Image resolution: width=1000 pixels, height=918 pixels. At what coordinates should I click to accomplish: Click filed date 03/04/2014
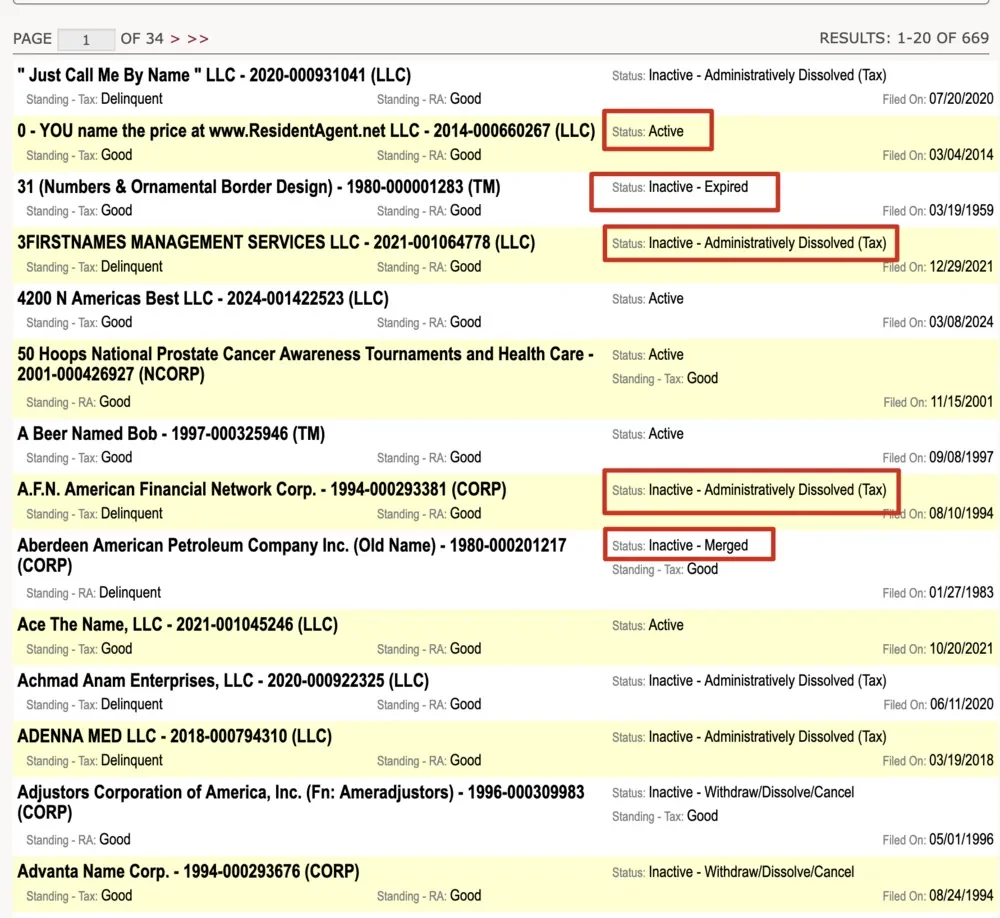coord(961,155)
